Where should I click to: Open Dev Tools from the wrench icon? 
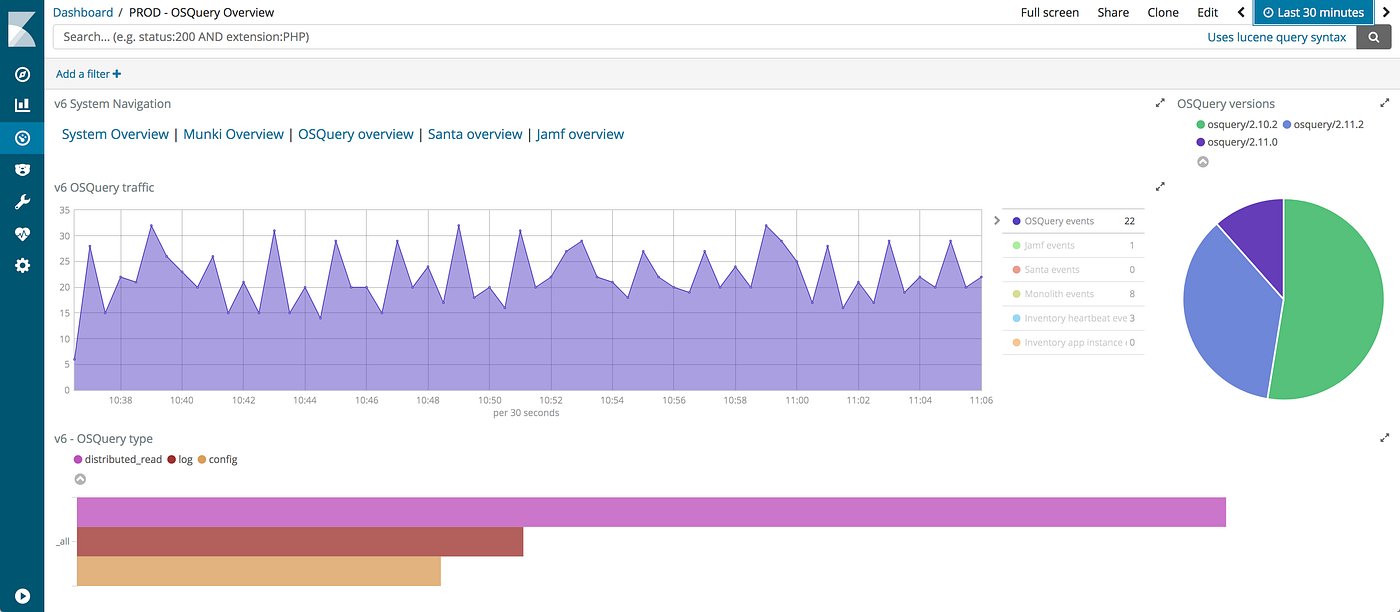tap(22, 202)
